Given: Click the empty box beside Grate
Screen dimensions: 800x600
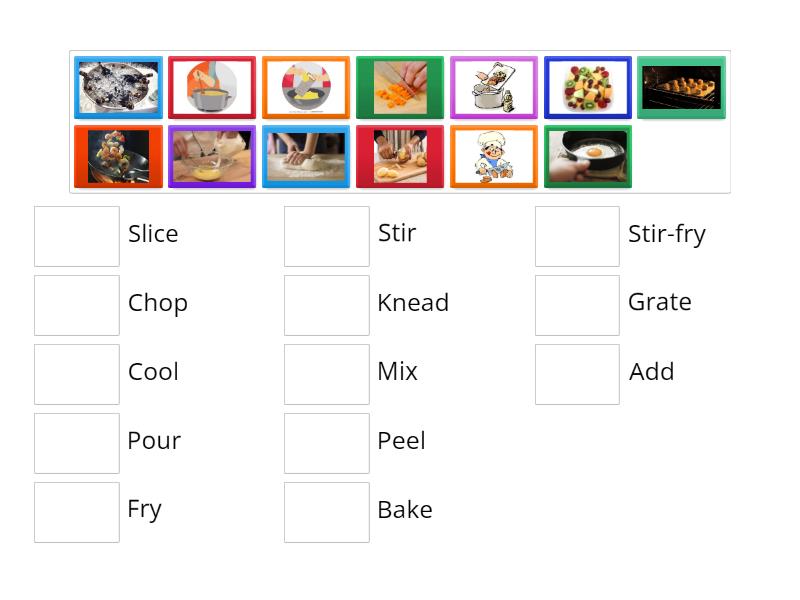Looking at the screenshot, I should click(x=577, y=305).
